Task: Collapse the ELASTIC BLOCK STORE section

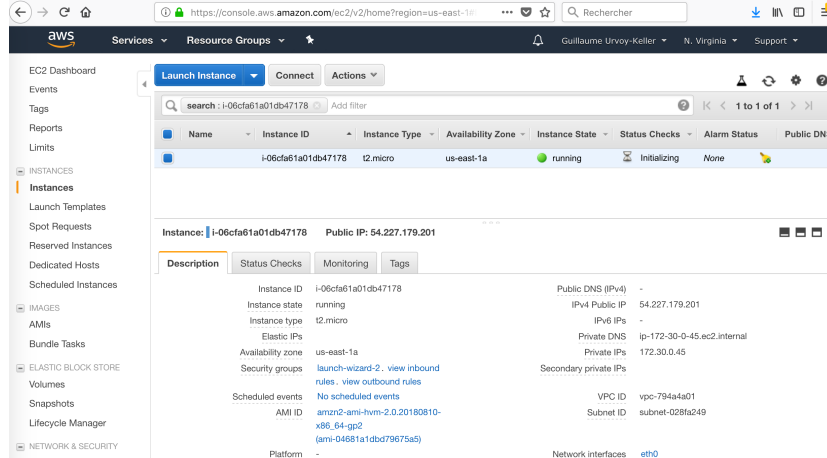Action: click(20, 368)
